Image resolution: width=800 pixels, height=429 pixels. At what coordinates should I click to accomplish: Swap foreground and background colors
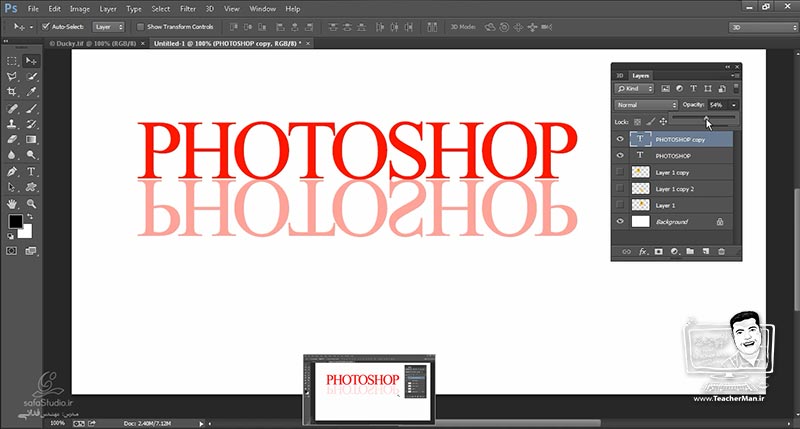pos(30,217)
